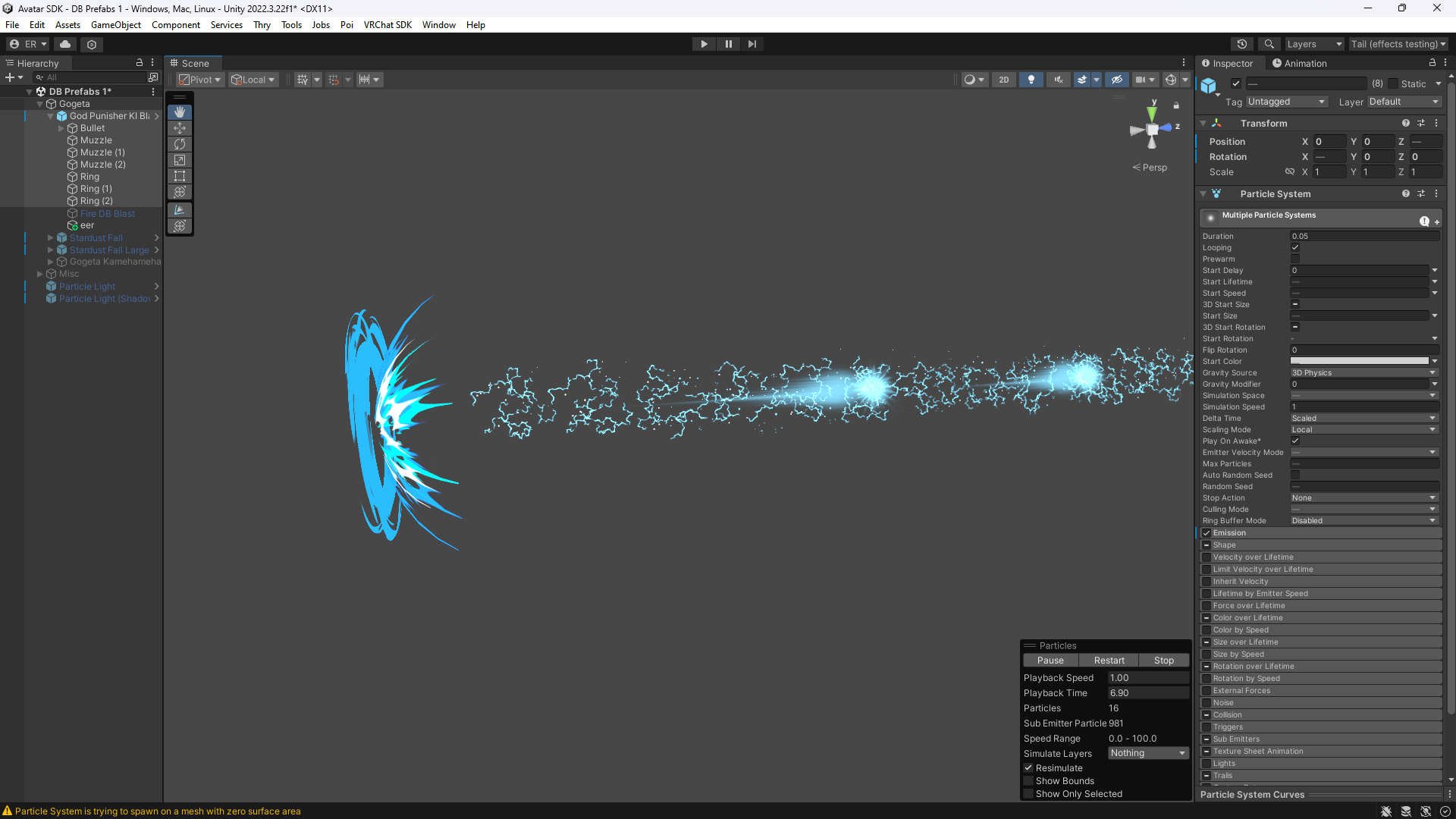Toggle 2D view mode

(x=1003, y=80)
